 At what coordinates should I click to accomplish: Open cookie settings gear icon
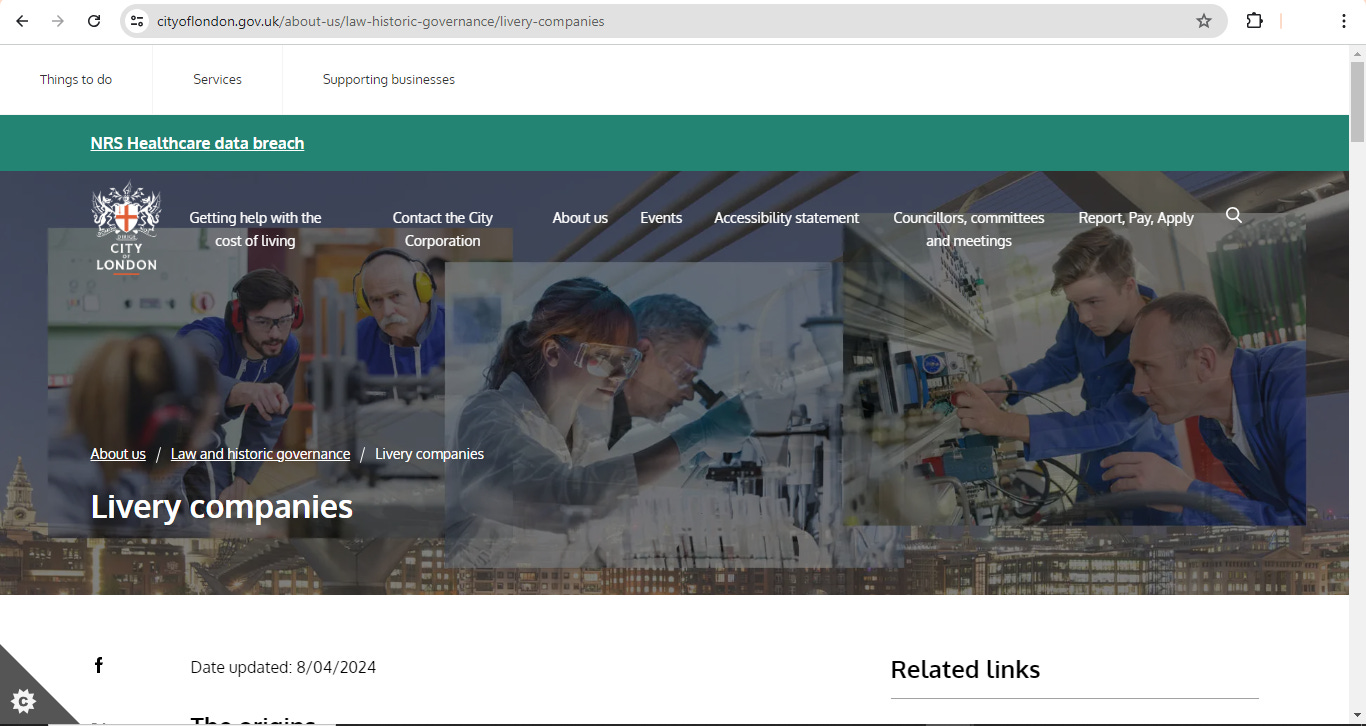(25, 700)
